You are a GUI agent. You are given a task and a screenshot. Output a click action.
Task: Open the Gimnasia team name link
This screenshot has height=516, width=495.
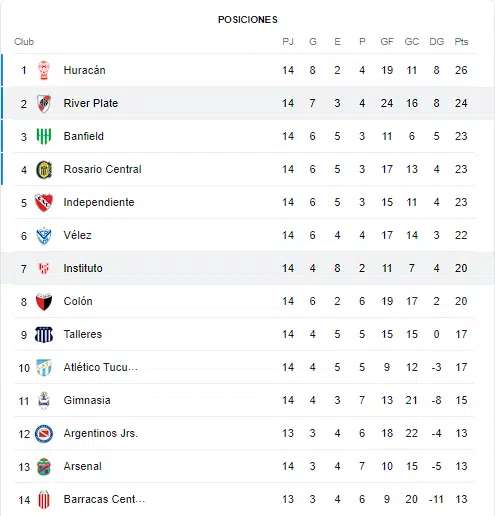87,400
